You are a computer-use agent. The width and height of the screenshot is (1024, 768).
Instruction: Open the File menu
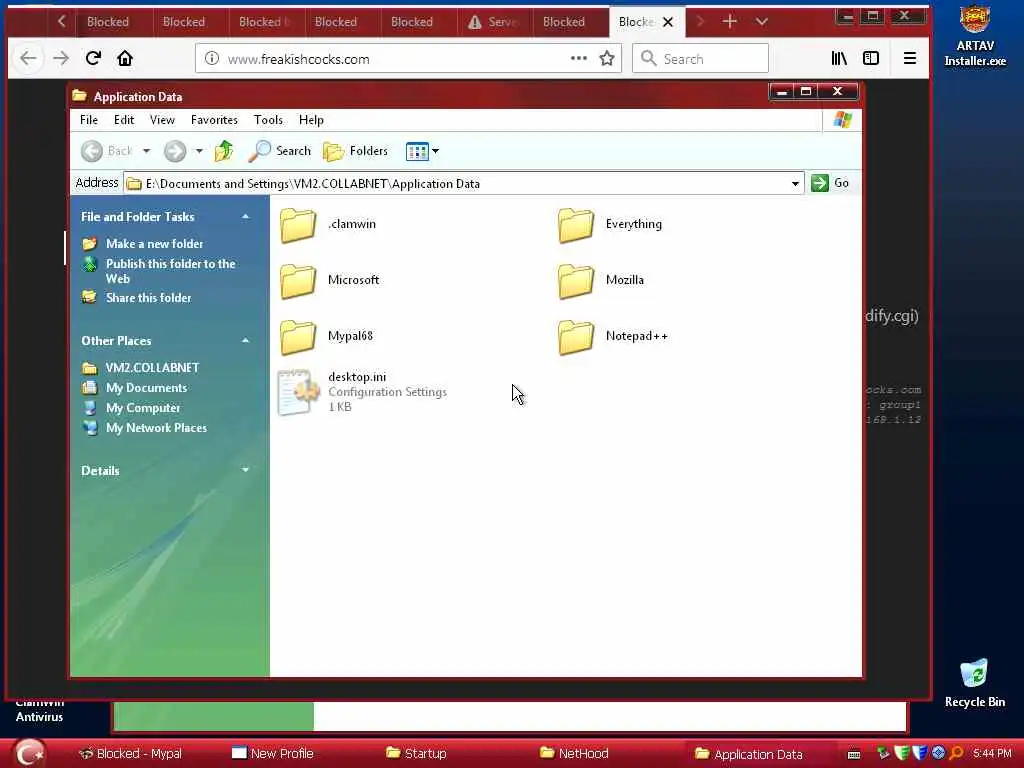(x=89, y=120)
